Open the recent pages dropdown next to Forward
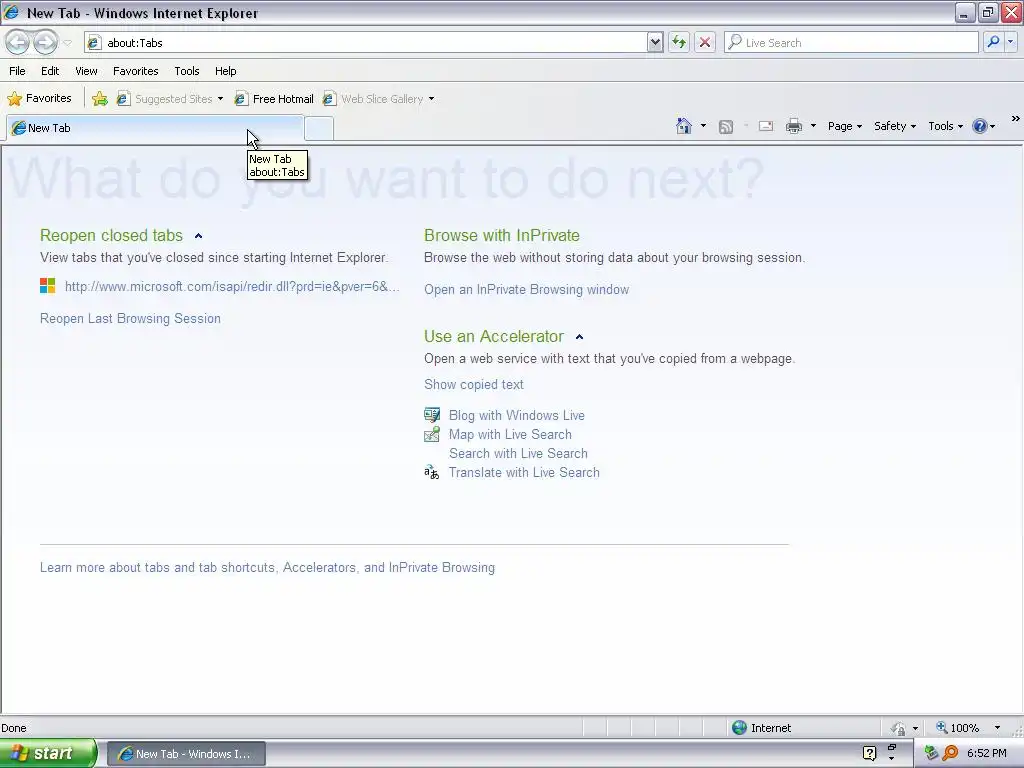This screenshot has width=1024, height=768. 67,43
